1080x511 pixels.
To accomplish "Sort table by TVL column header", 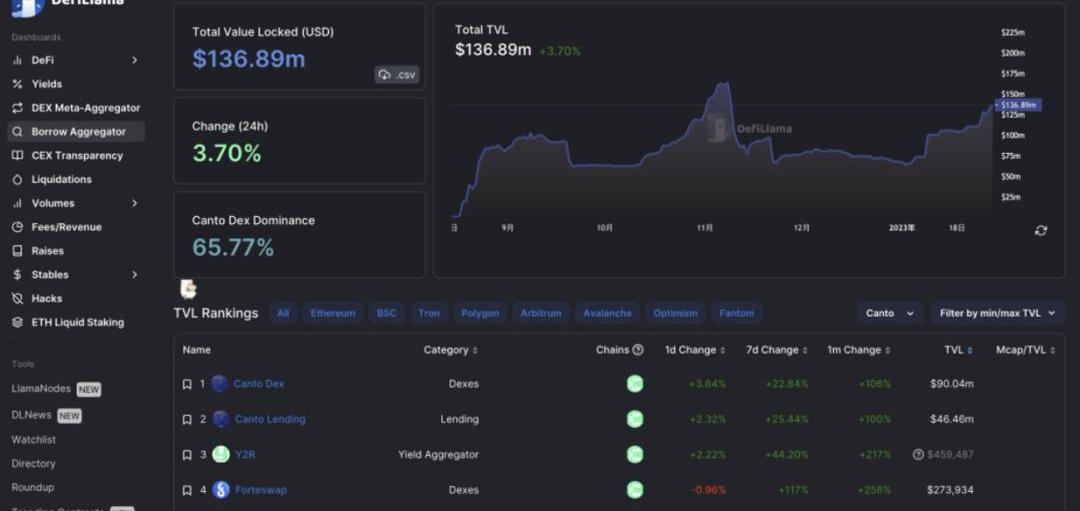I will tap(958, 350).
